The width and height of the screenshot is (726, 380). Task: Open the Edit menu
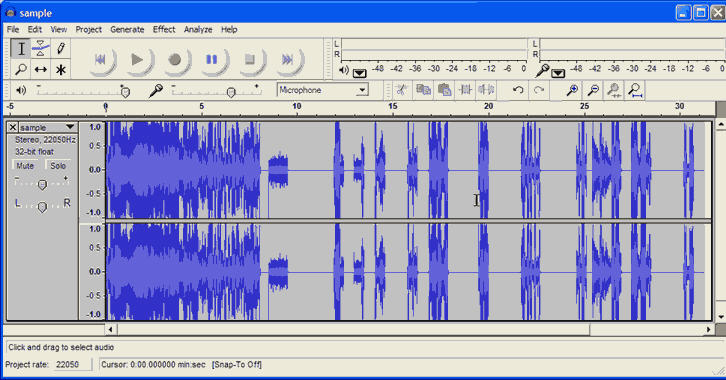tap(35, 30)
